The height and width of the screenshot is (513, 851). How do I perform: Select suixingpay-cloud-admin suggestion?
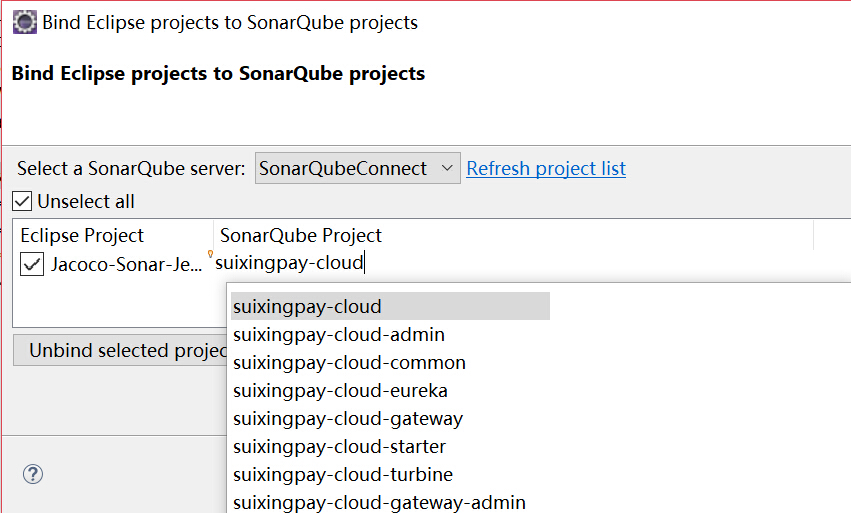(x=339, y=334)
